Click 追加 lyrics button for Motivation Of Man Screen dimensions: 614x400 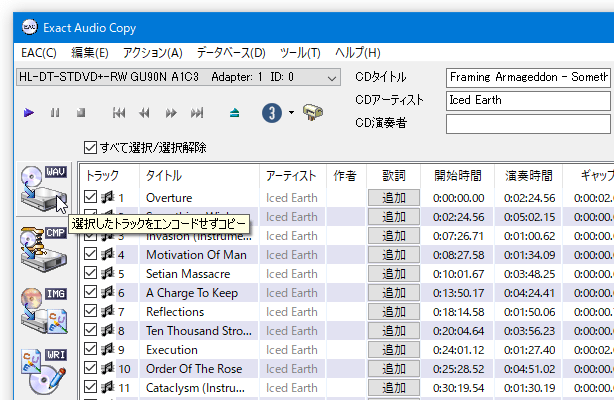pyautogui.click(x=394, y=255)
